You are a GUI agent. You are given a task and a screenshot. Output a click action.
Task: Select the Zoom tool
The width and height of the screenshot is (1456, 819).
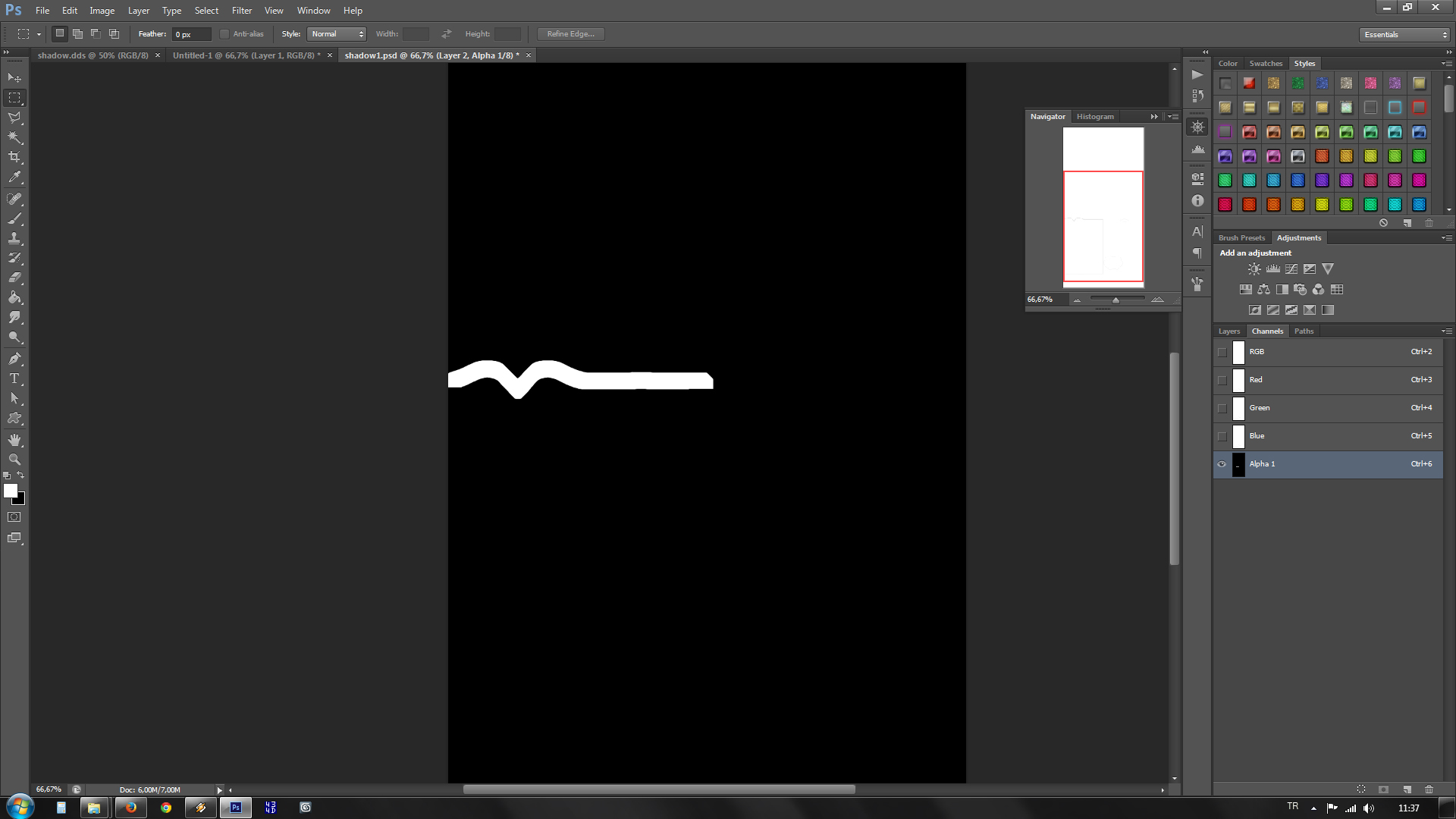click(x=14, y=460)
